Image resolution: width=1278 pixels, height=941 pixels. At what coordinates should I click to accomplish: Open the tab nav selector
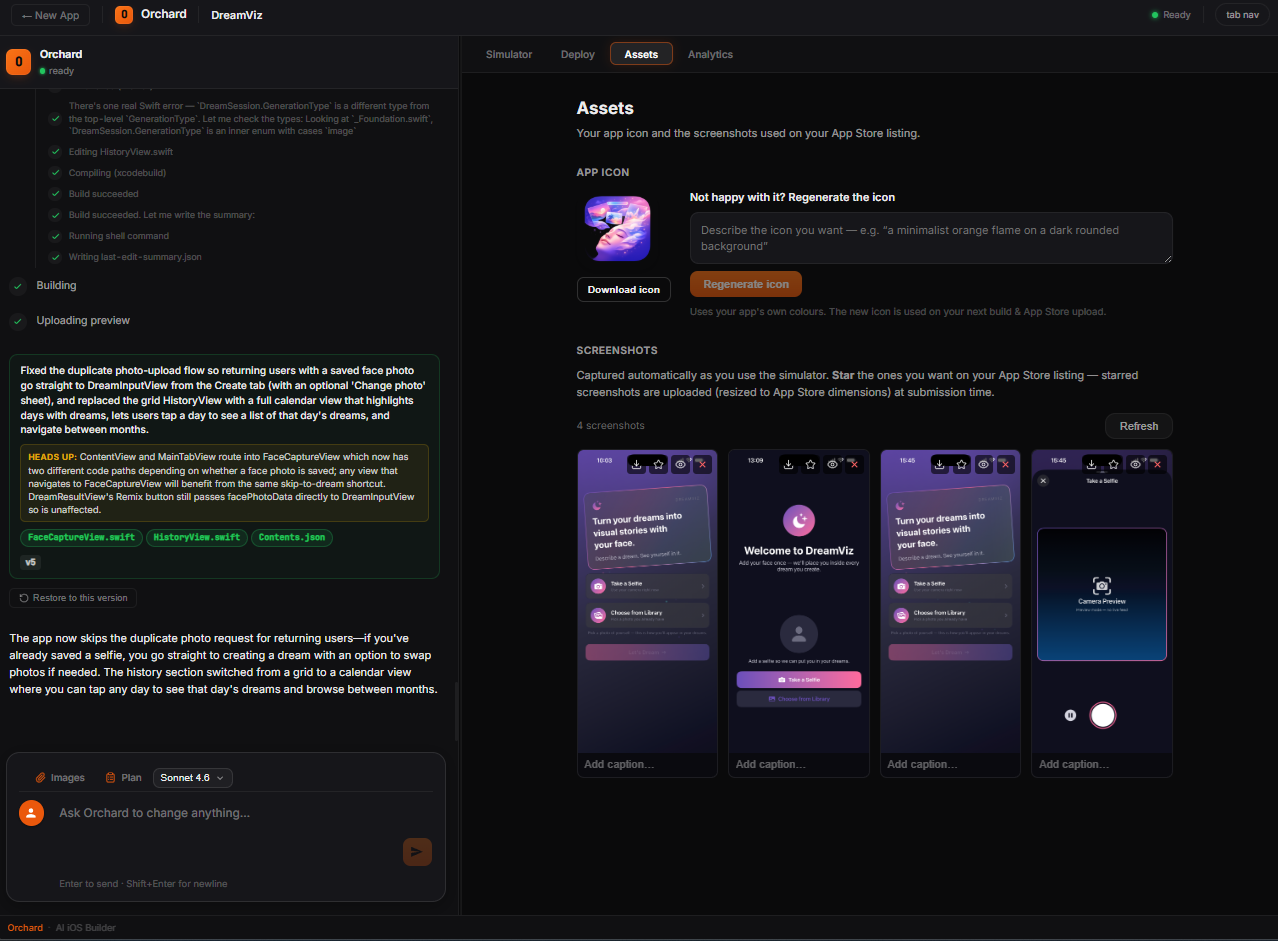[x=1243, y=15]
